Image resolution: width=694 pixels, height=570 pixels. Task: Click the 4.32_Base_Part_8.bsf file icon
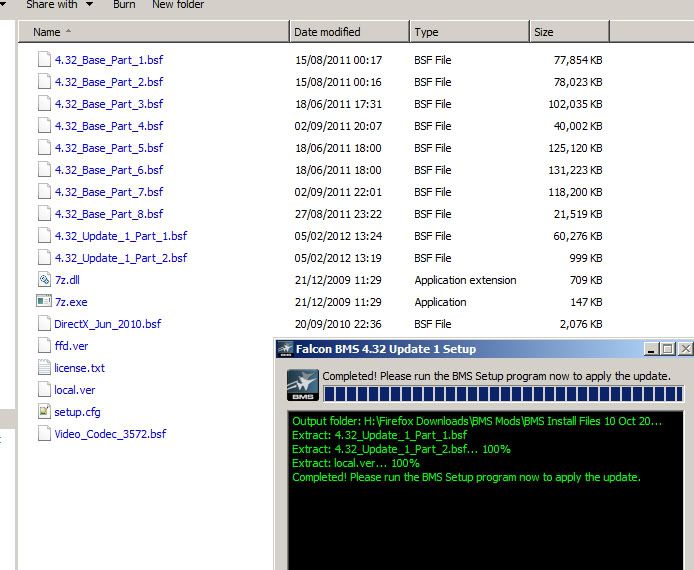[44, 214]
